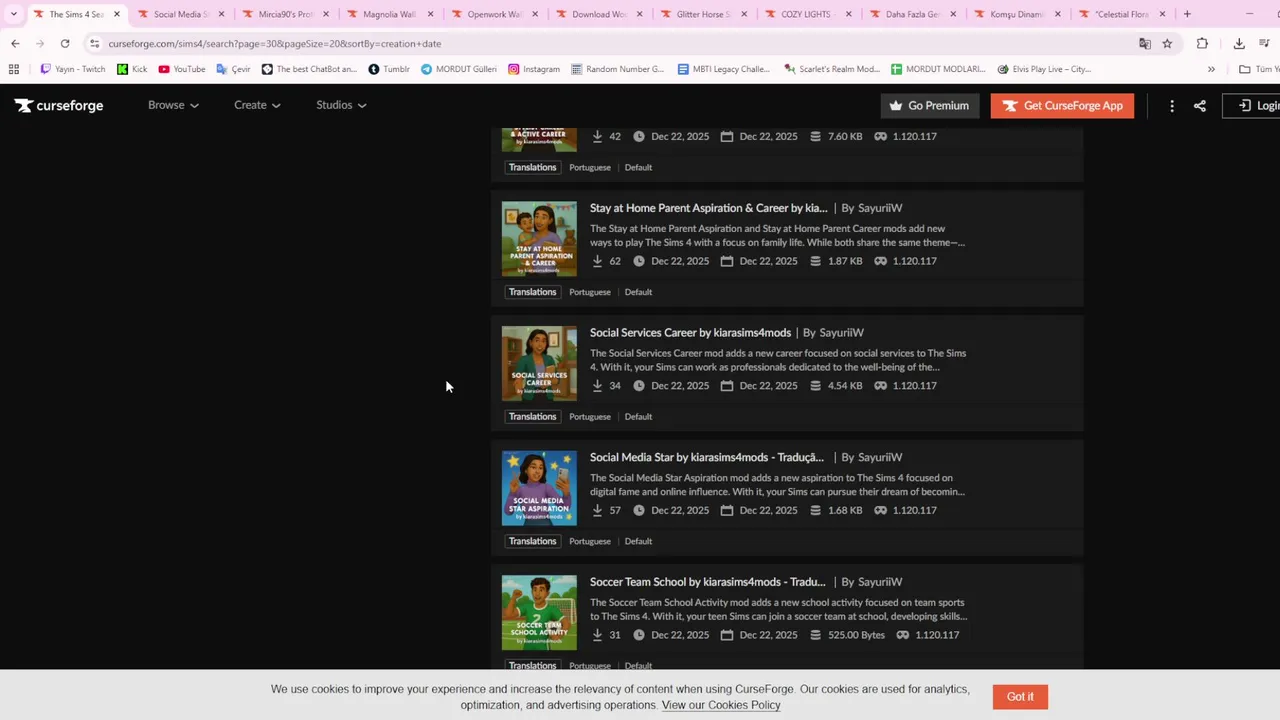The height and width of the screenshot is (720, 1280).
Task: Open Stay at Home Parent mod thumbnail
Action: coord(539,239)
